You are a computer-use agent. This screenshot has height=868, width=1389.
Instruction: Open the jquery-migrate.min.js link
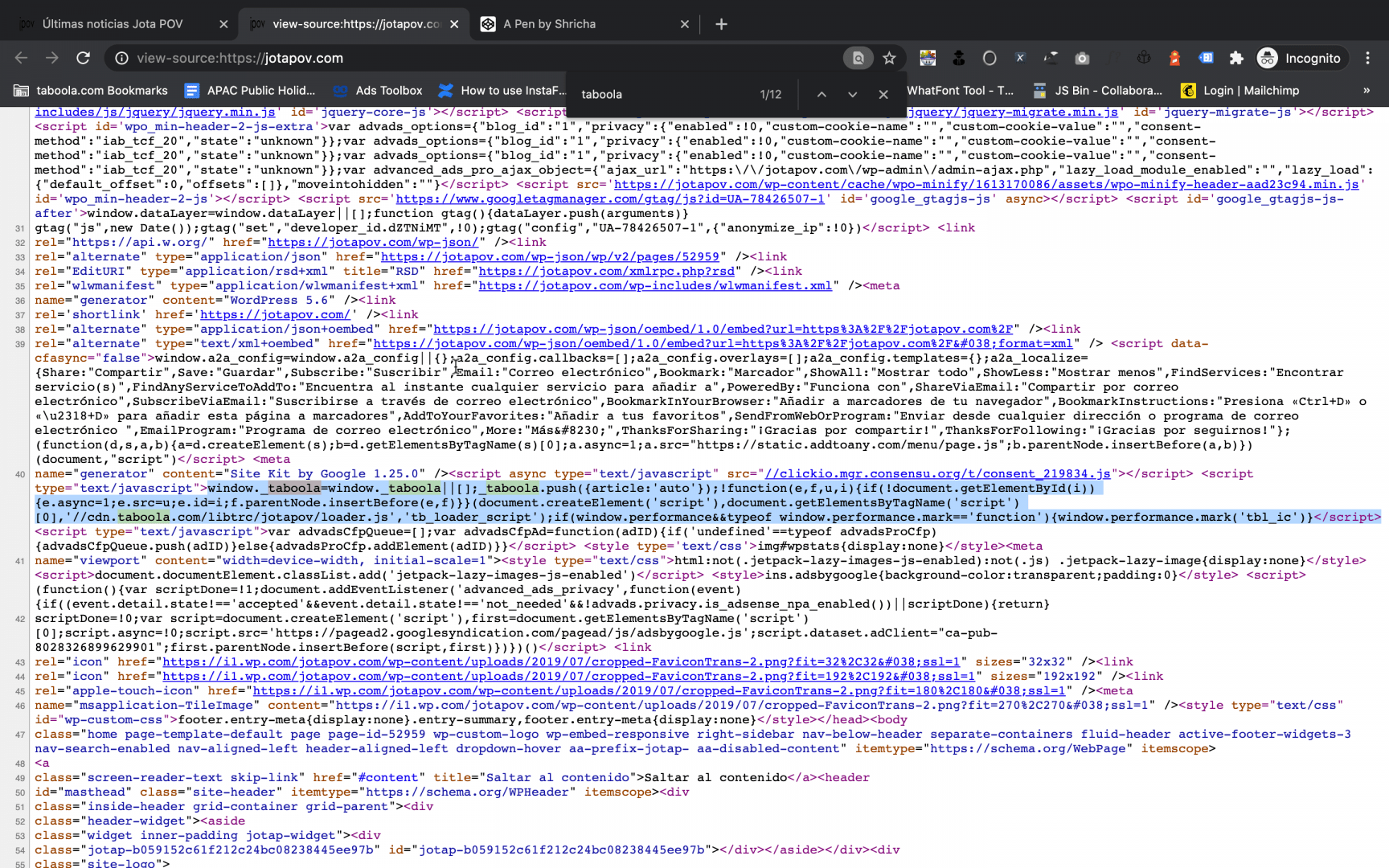(1013, 112)
